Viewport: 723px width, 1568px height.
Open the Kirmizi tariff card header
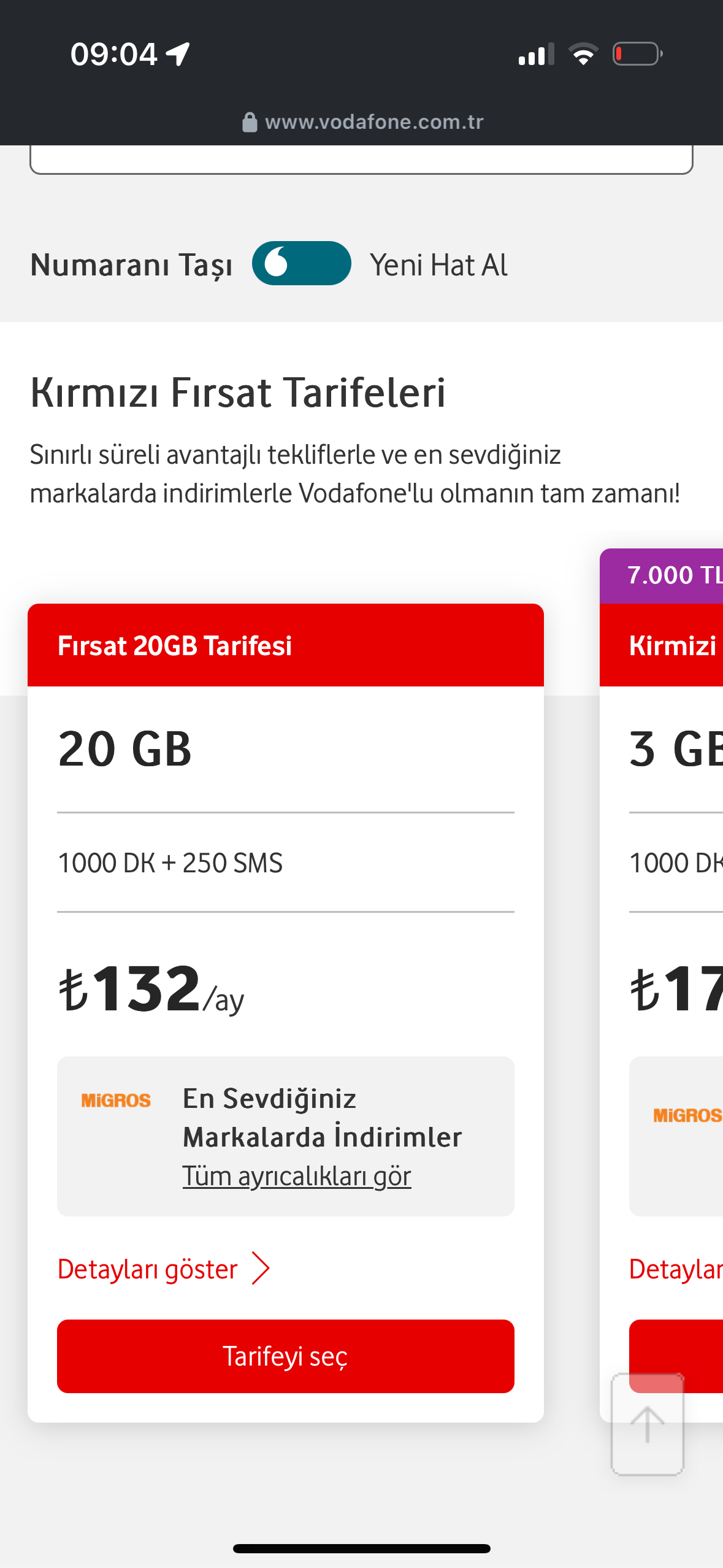tap(661, 645)
